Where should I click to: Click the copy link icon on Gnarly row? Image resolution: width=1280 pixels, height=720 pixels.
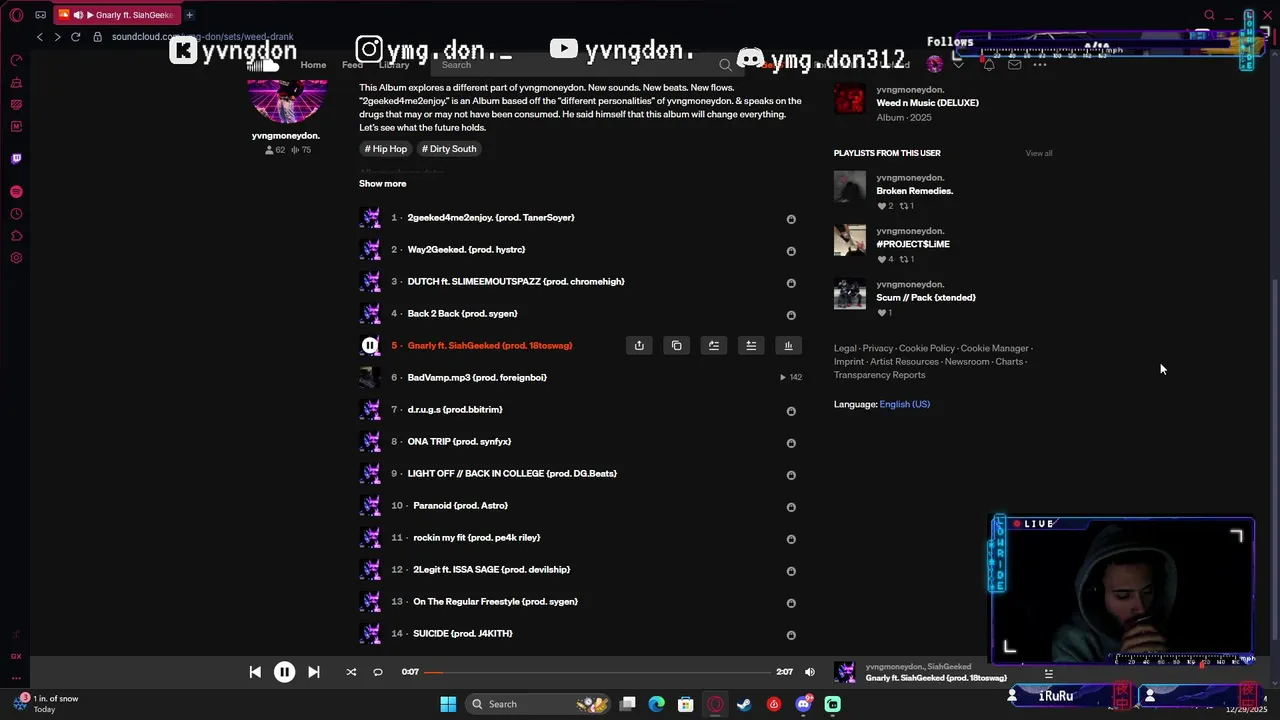[677, 345]
